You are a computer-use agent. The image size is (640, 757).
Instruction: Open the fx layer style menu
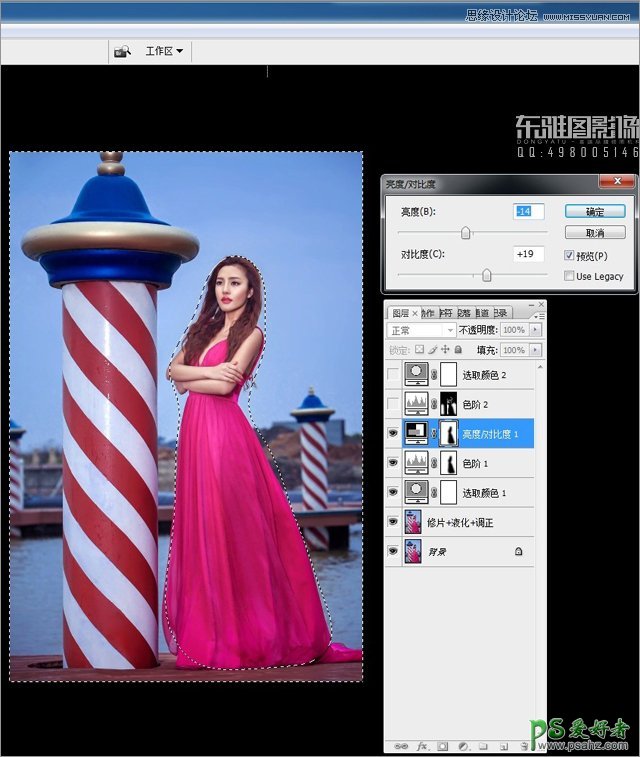tap(422, 745)
